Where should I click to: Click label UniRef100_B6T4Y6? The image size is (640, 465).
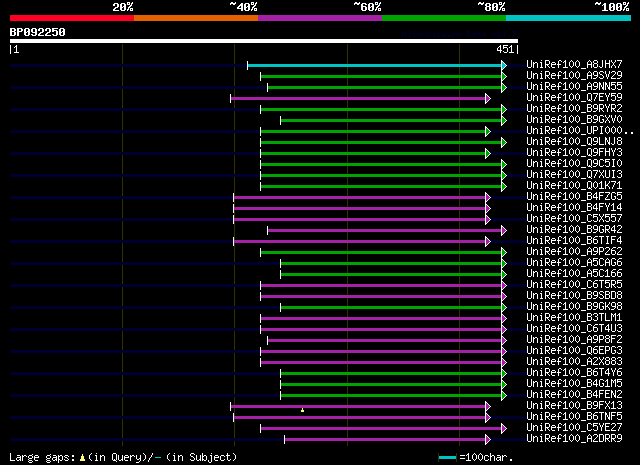pos(574,373)
